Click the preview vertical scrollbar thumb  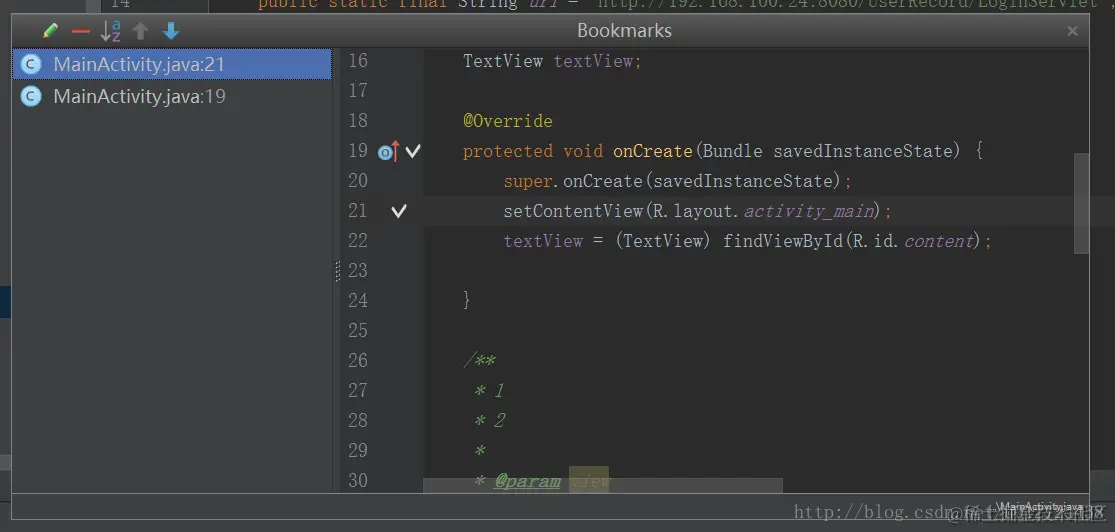click(1081, 203)
